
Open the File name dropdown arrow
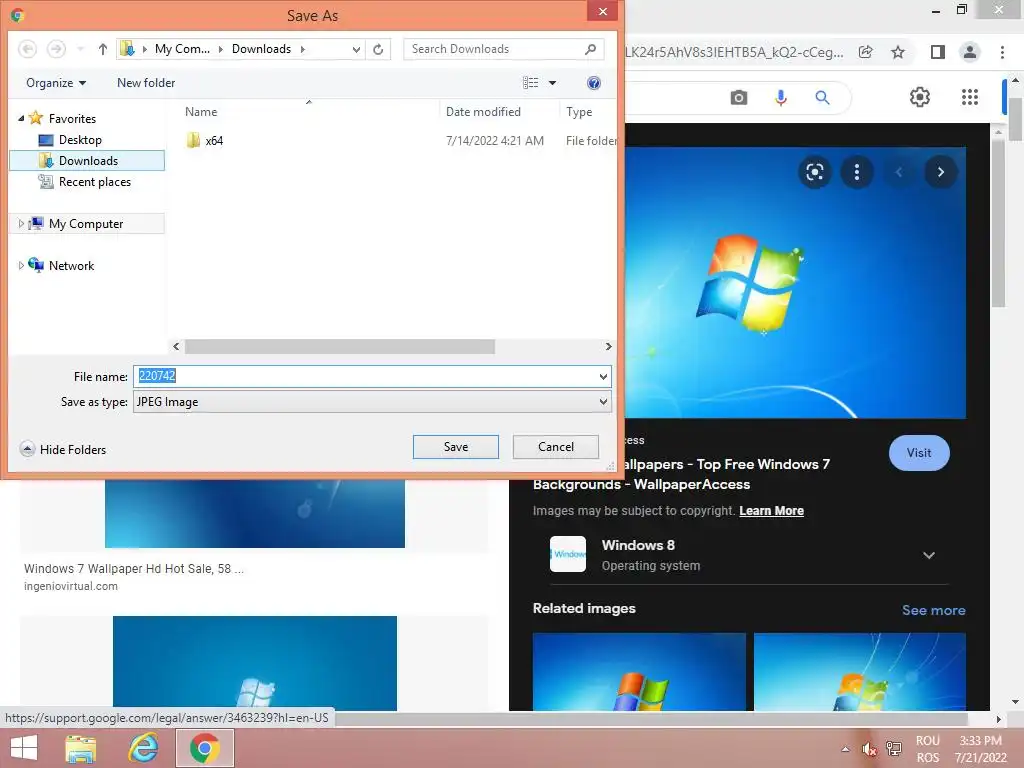coord(603,376)
